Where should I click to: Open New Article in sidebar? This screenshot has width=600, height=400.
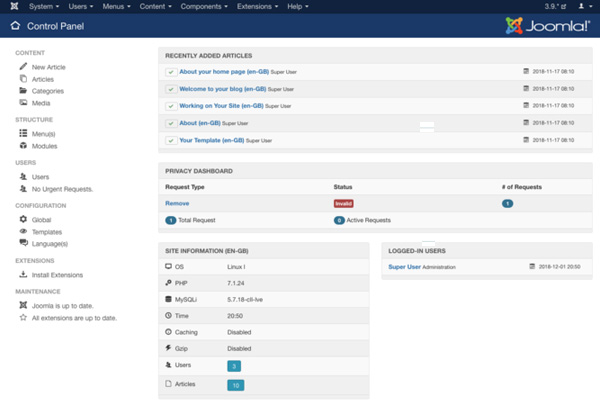[x=49, y=67]
